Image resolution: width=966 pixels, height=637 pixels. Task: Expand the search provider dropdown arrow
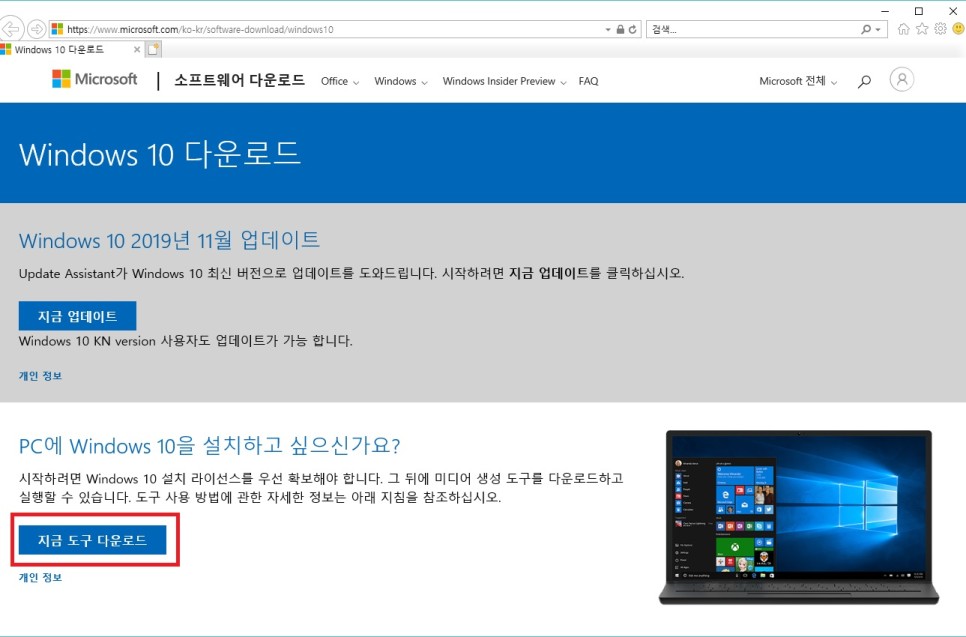click(878, 29)
